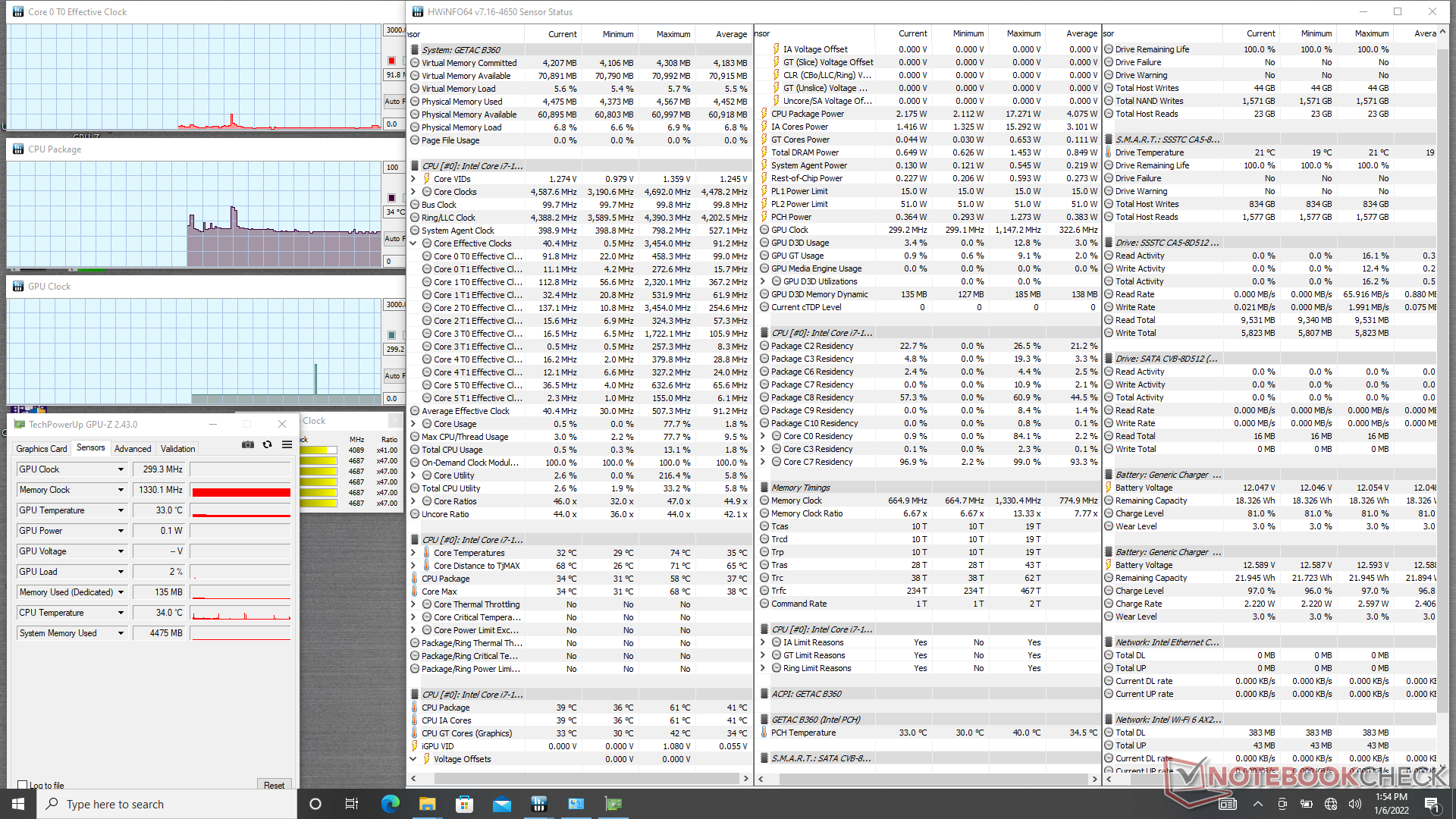Click the GPU-Z screenshot camera icon
Image resolution: width=1456 pixels, height=819 pixels.
(x=248, y=445)
